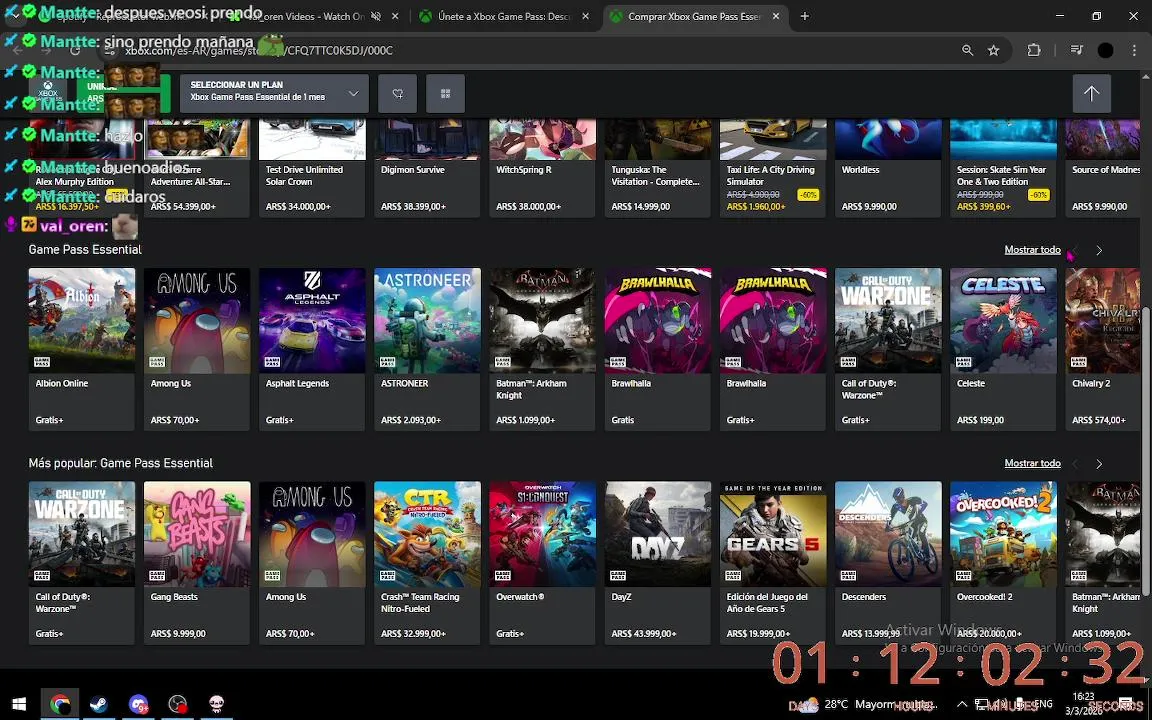Open Gang Beasts game card
This screenshot has width=1152, height=720.
(197, 563)
